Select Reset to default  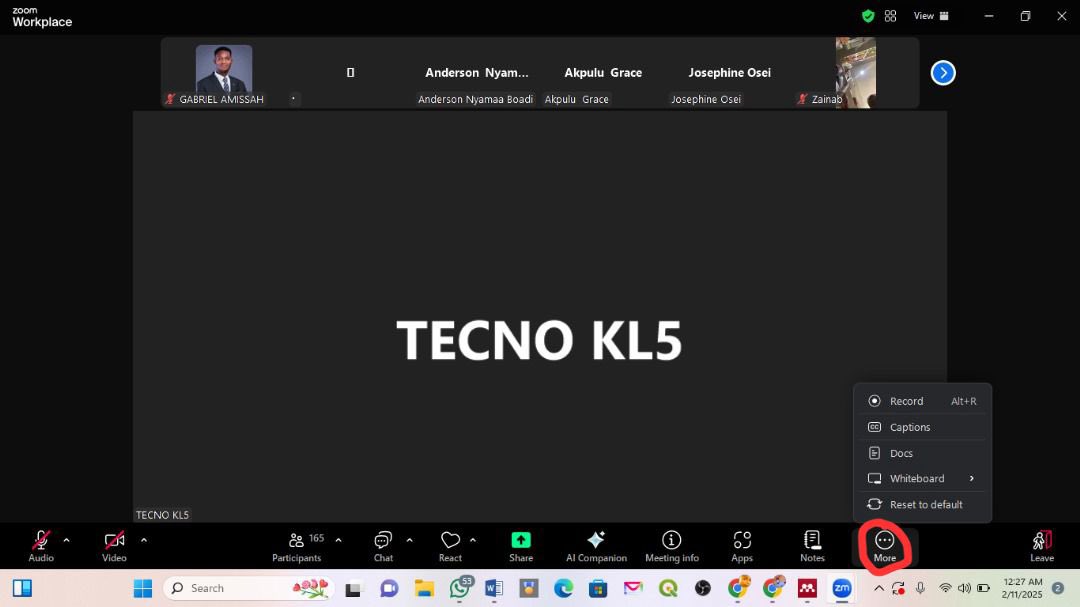[922, 505]
